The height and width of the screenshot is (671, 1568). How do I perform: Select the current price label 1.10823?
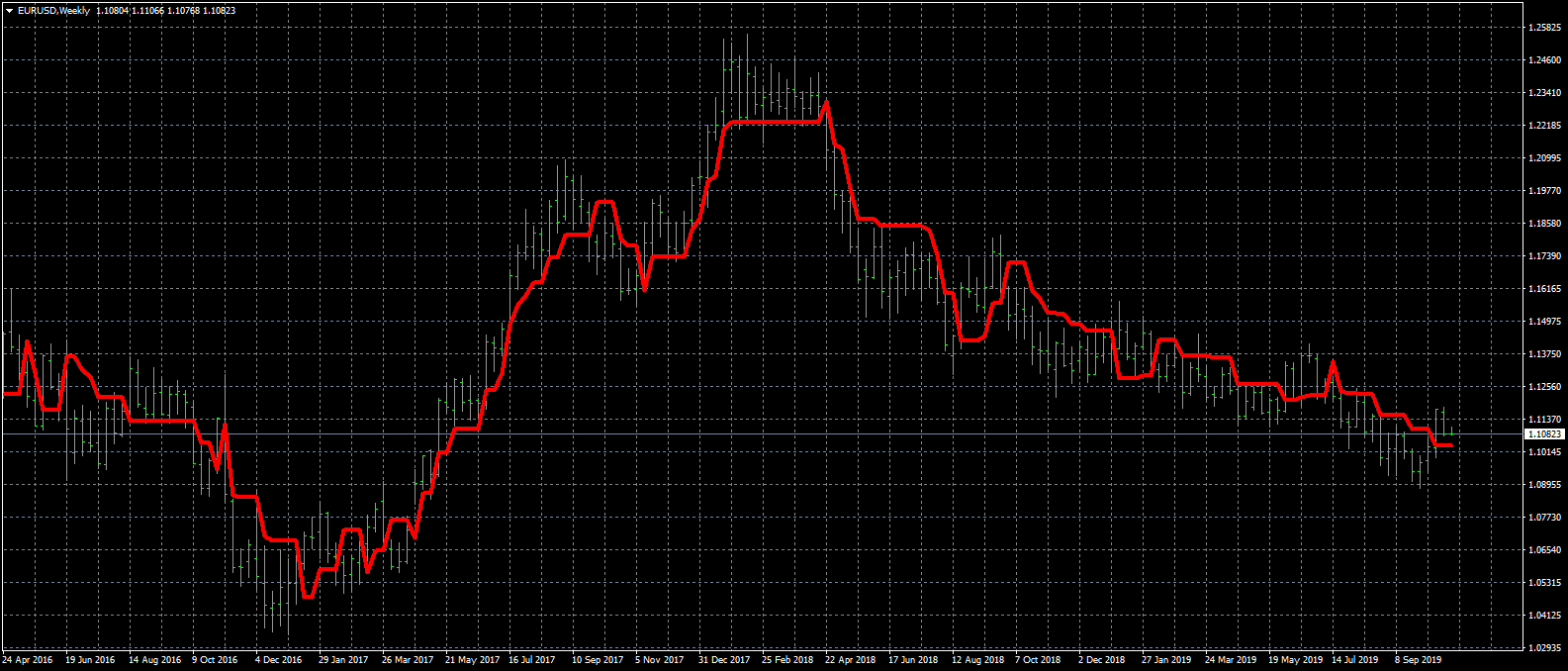point(1545,434)
